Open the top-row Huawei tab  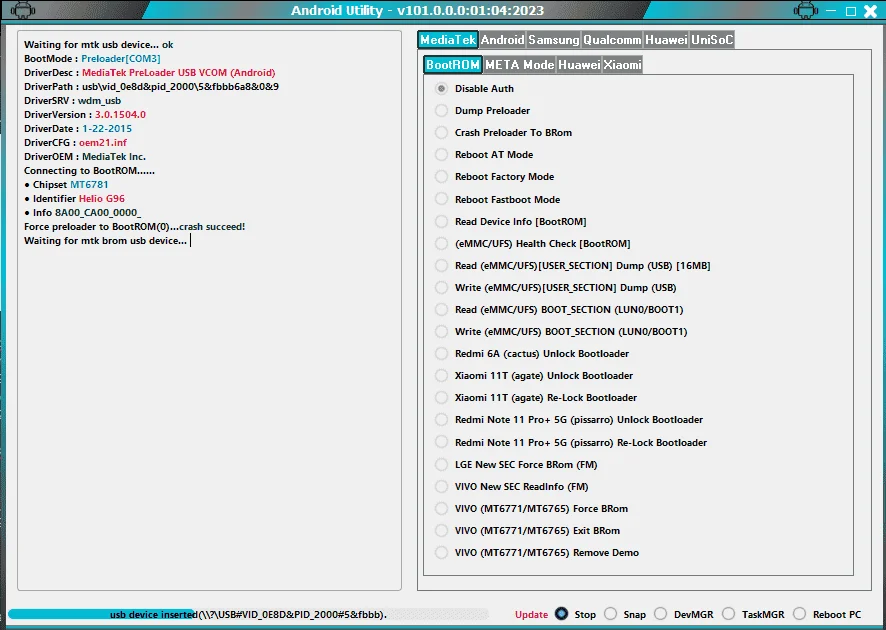coord(666,40)
